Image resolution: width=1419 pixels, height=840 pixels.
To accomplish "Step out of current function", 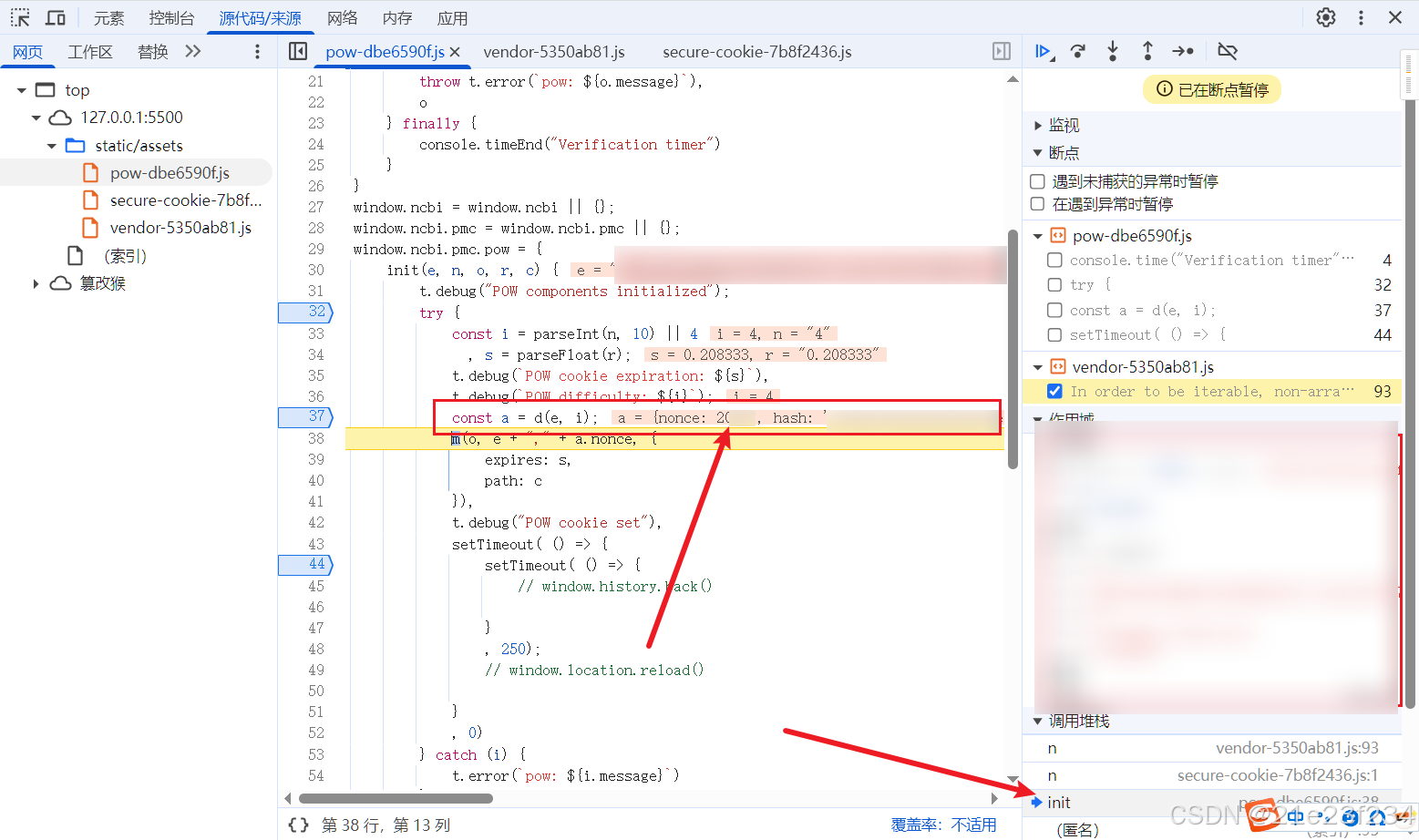I will click(x=1147, y=51).
